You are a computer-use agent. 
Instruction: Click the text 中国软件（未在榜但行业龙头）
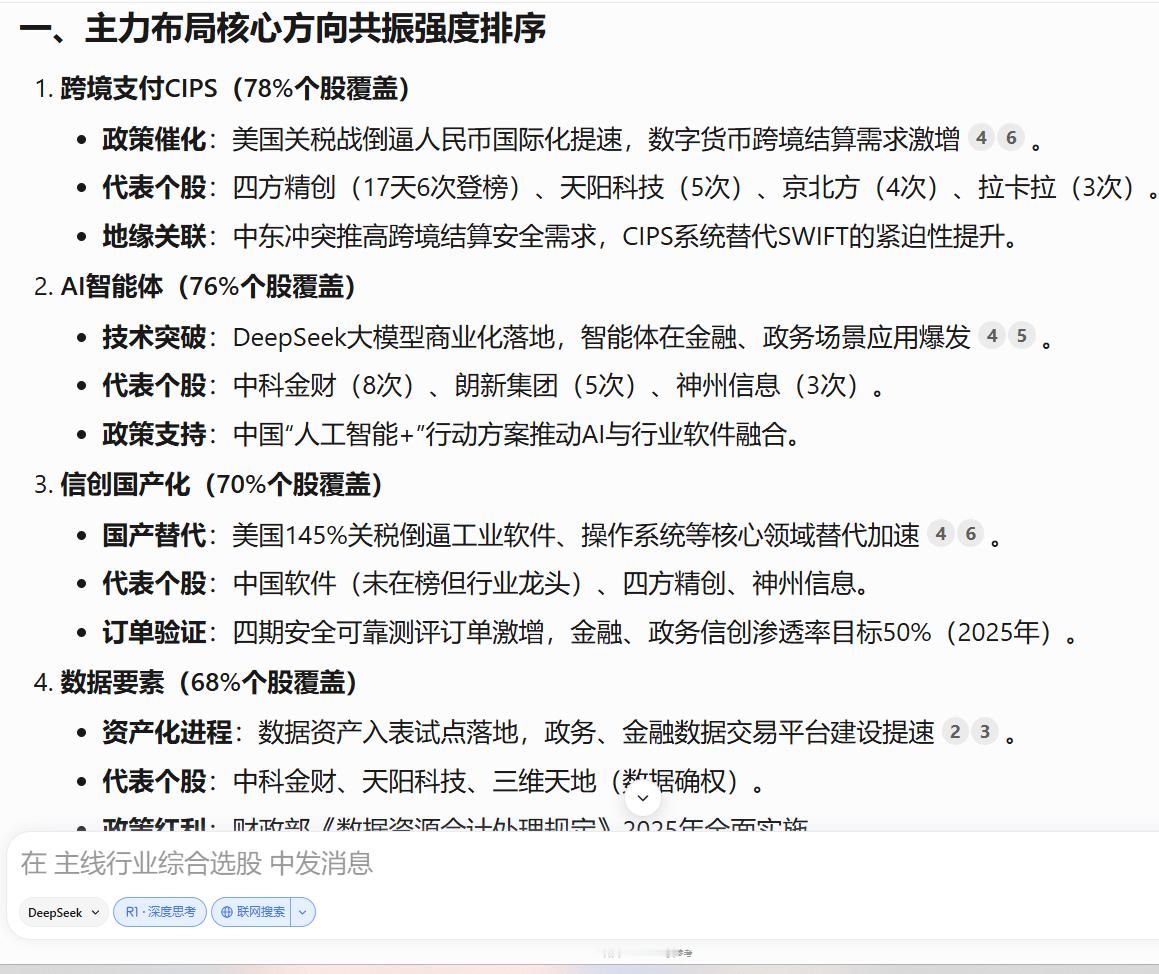409,583
